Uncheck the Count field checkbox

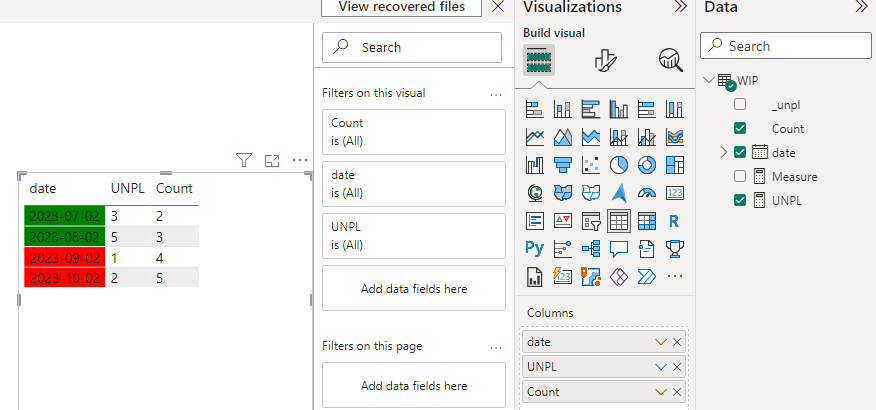point(740,128)
